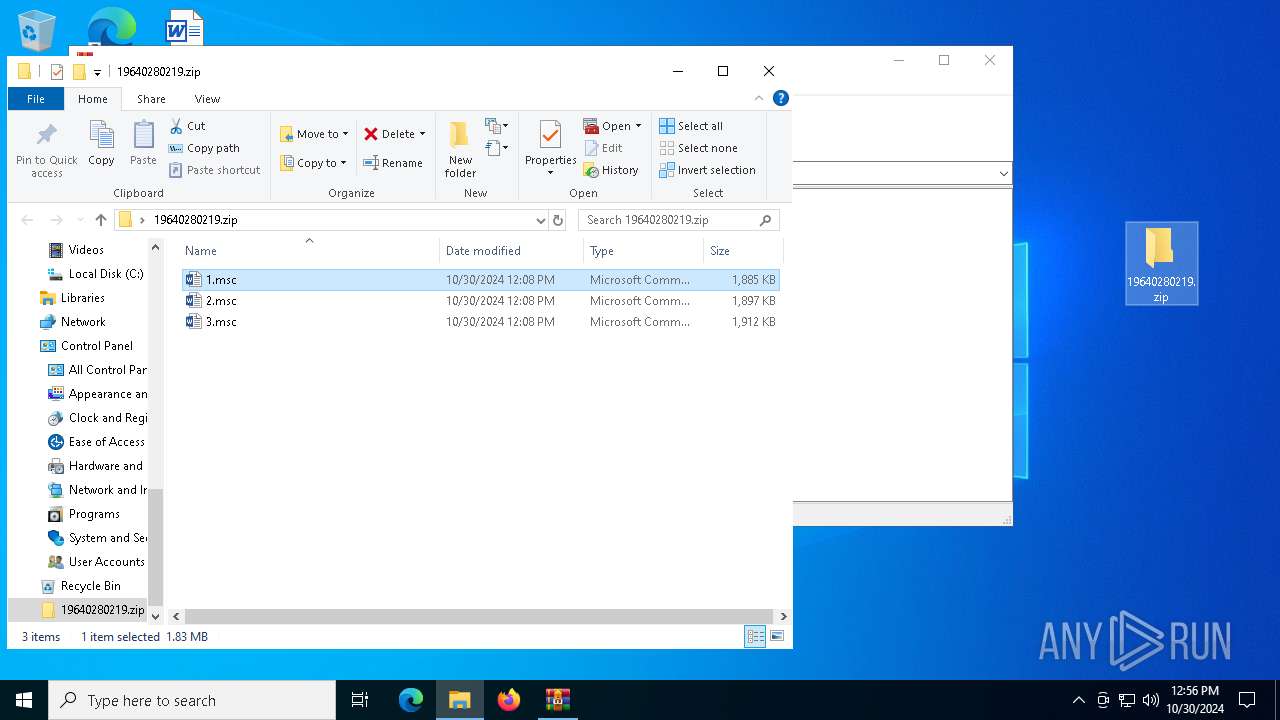The height and width of the screenshot is (720, 1280).
Task: Select the file 3.msc
Action: (480, 322)
